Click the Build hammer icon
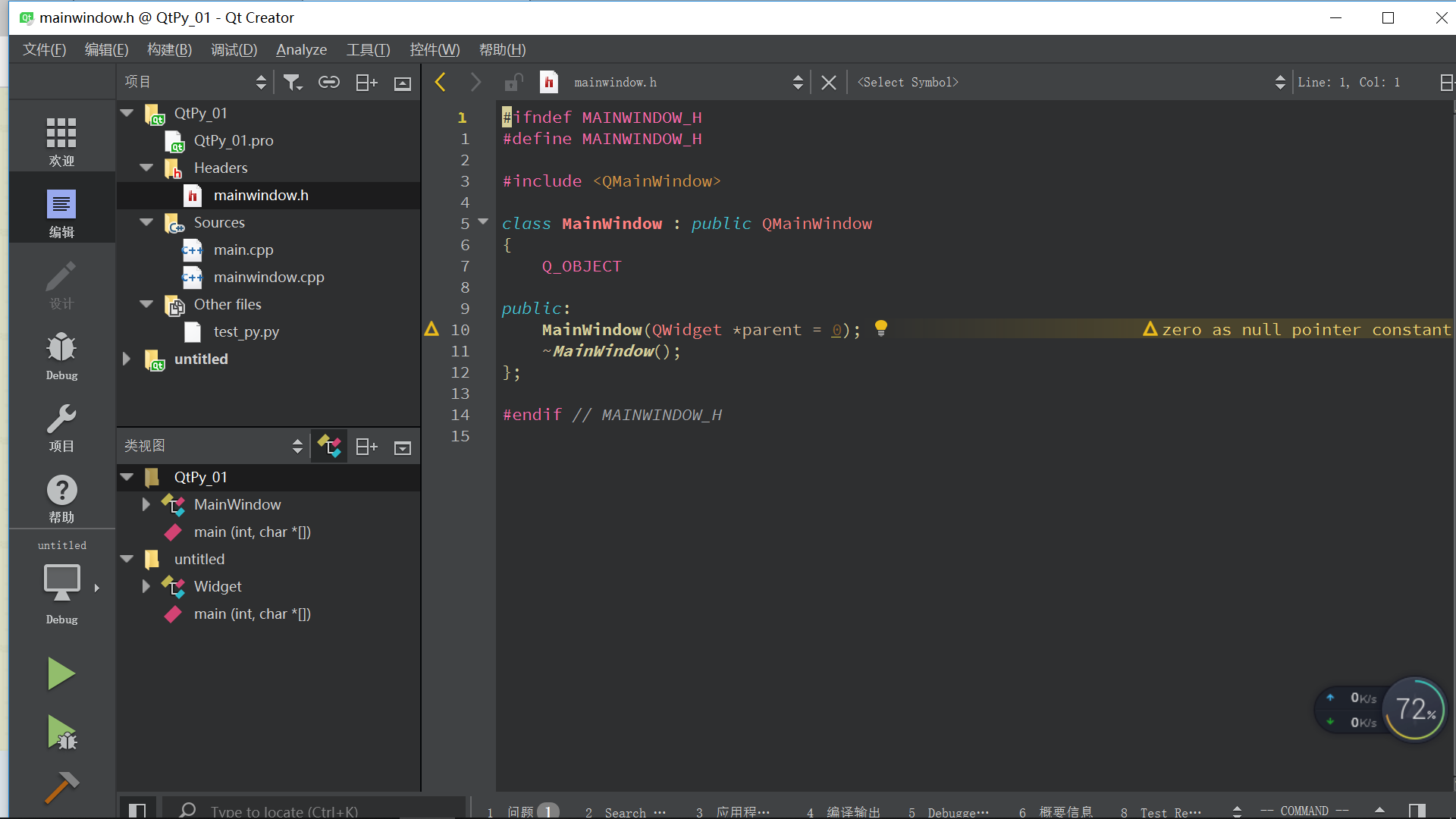 pos(62,788)
